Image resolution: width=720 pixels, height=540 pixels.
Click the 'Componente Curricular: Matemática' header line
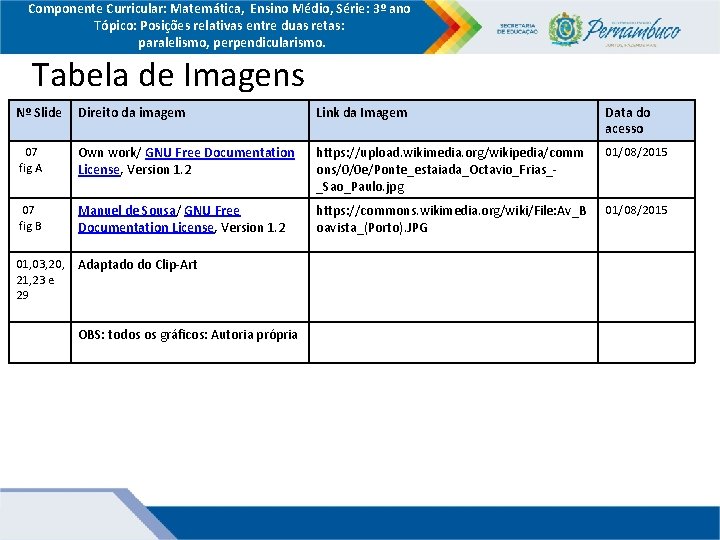[219, 9]
